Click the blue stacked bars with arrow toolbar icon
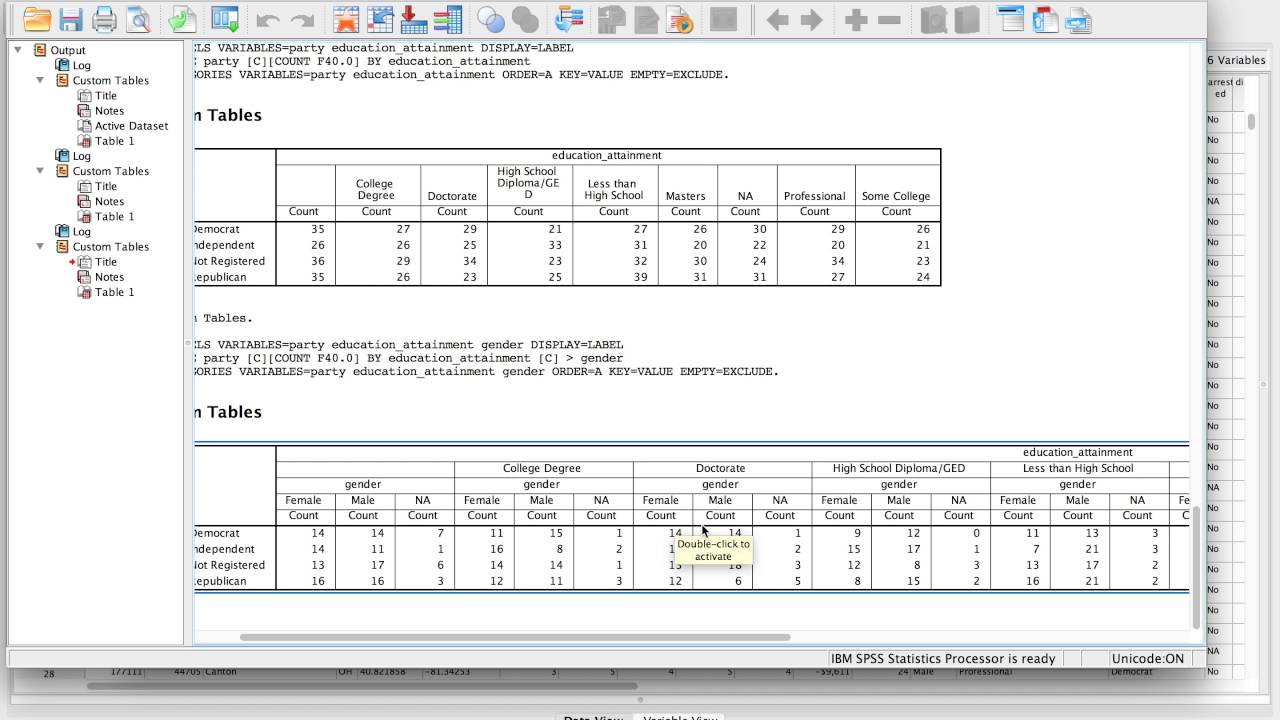This screenshot has height=720, width=1280. pos(569,19)
